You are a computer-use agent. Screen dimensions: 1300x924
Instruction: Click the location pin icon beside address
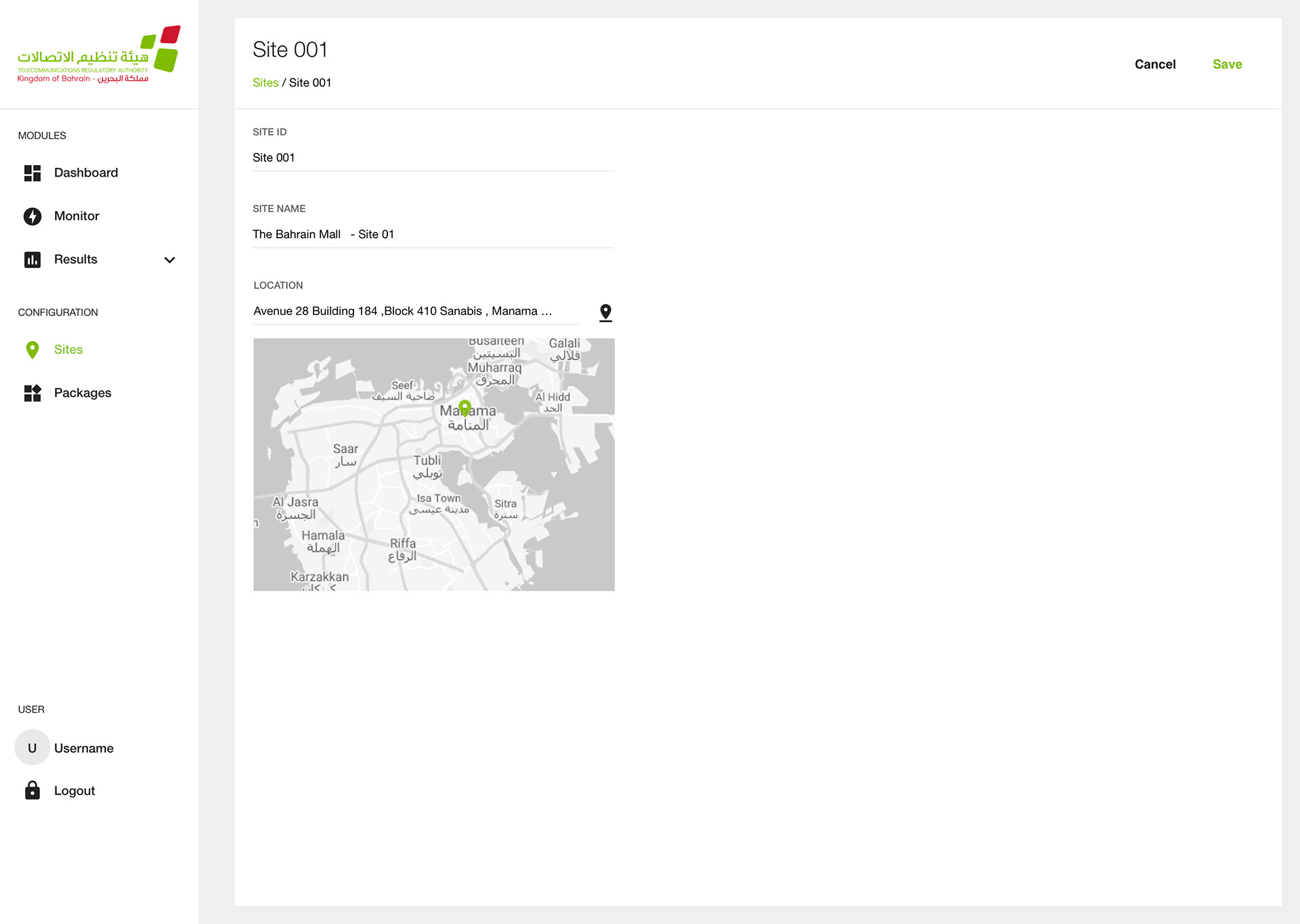click(605, 312)
